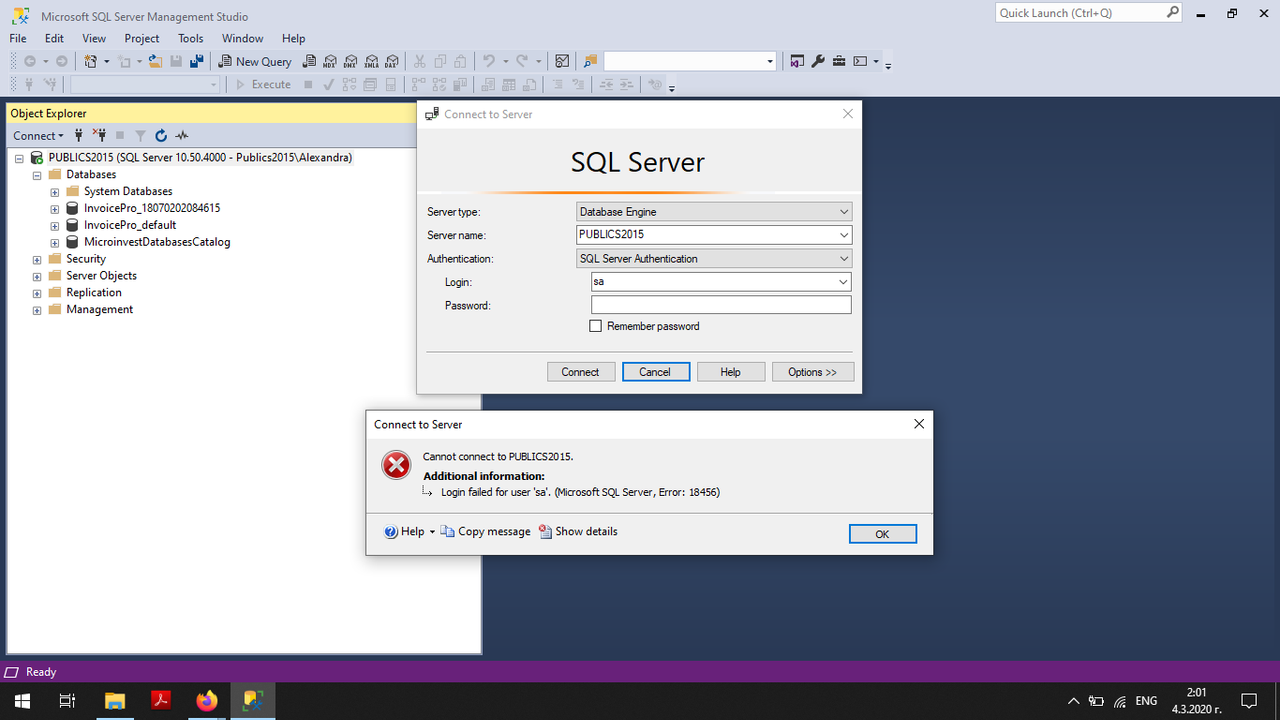1280x720 pixels.
Task: Click the Execute button in the toolbar
Action: 263,84
